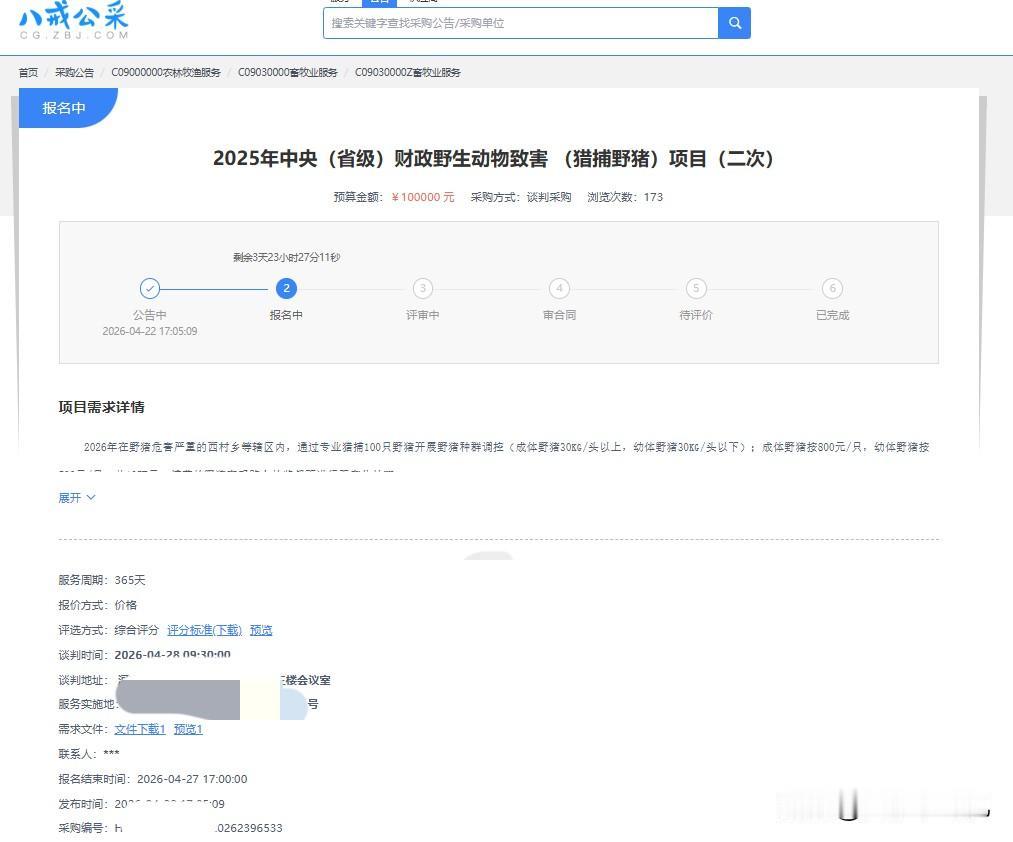Image resolution: width=1013 pixels, height=842 pixels.
Task: Click the project title heading
Action: 494,158
